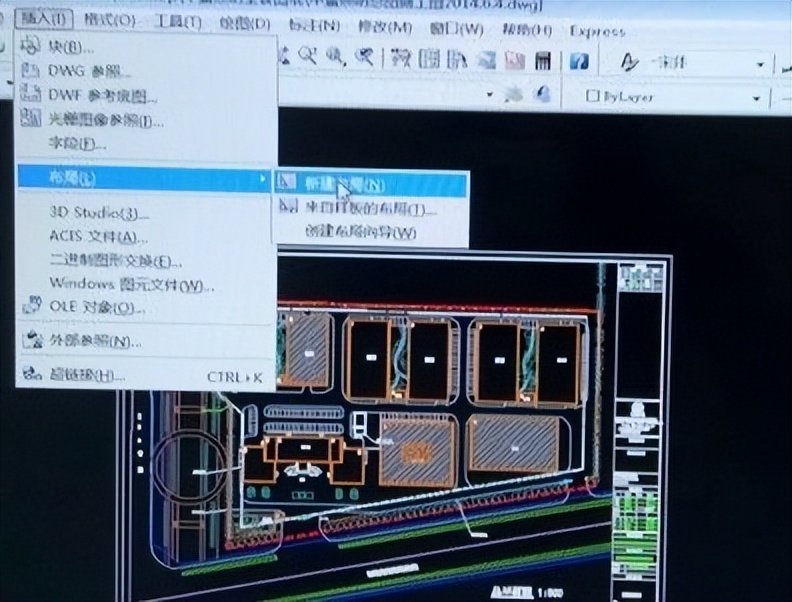Choose 字段(F)... Field entry

coord(146,143)
